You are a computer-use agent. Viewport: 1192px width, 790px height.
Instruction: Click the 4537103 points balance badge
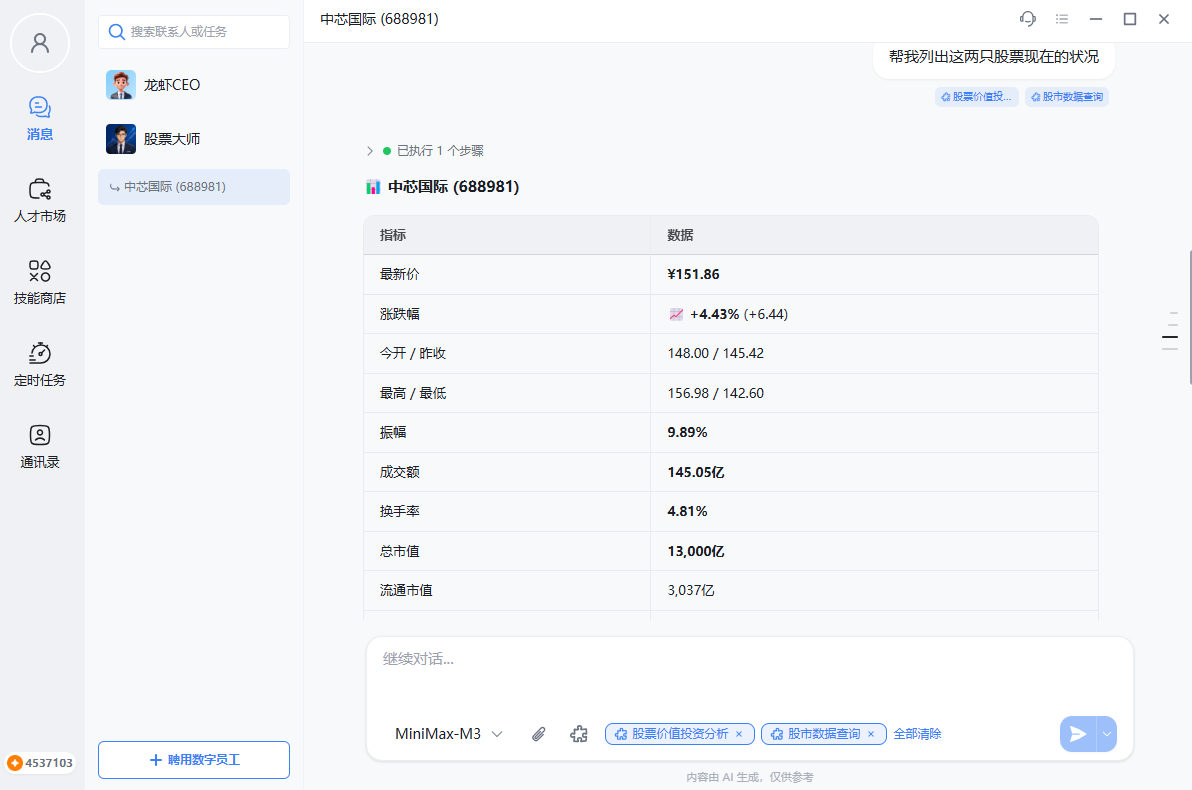[x=40, y=763]
